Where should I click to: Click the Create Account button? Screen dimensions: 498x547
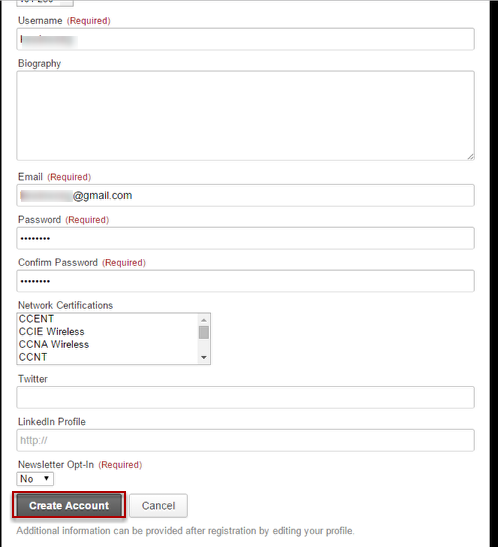click(x=69, y=505)
